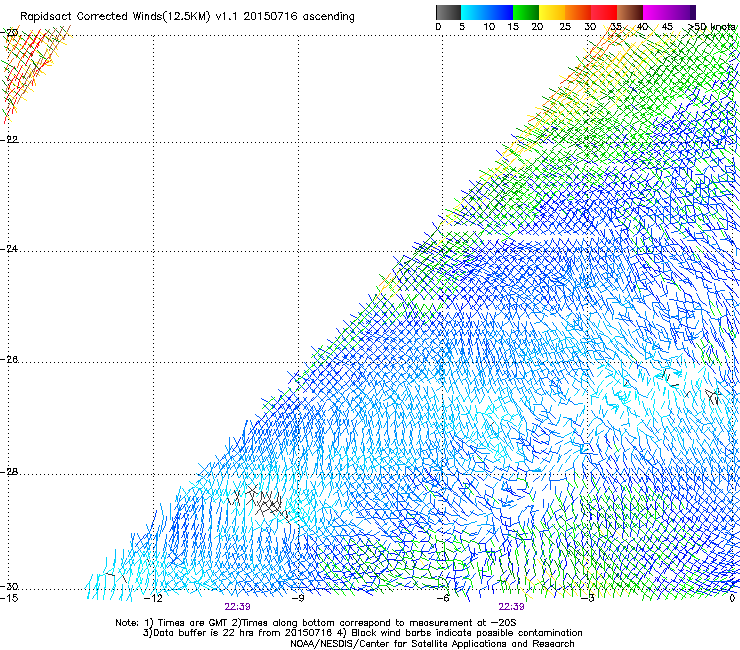Click the -26 latitude axis label
740x650 pixels.
click(x=9, y=360)
